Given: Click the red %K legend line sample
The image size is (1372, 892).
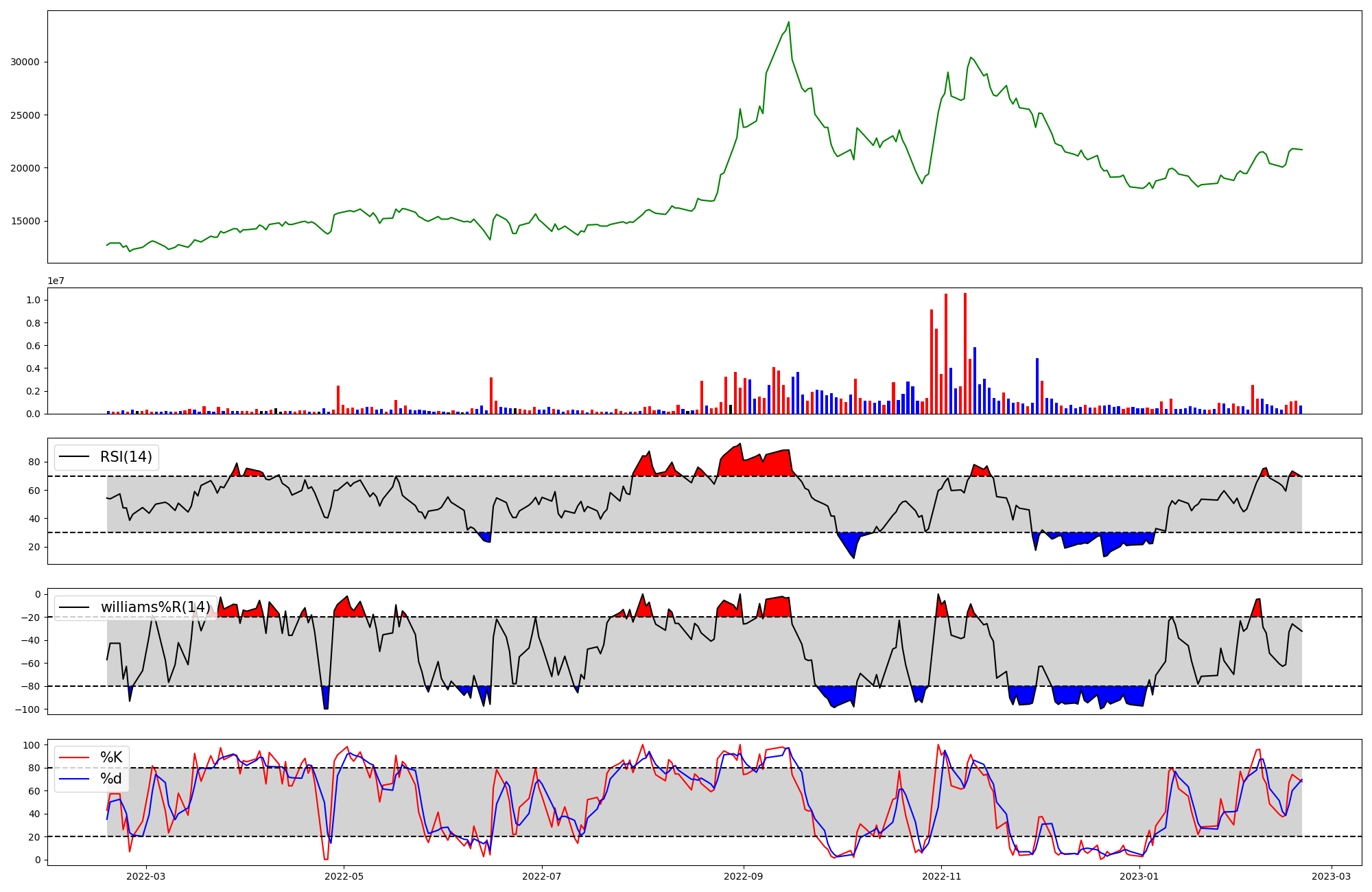Looking at the screenshot, I should point(74,758).
